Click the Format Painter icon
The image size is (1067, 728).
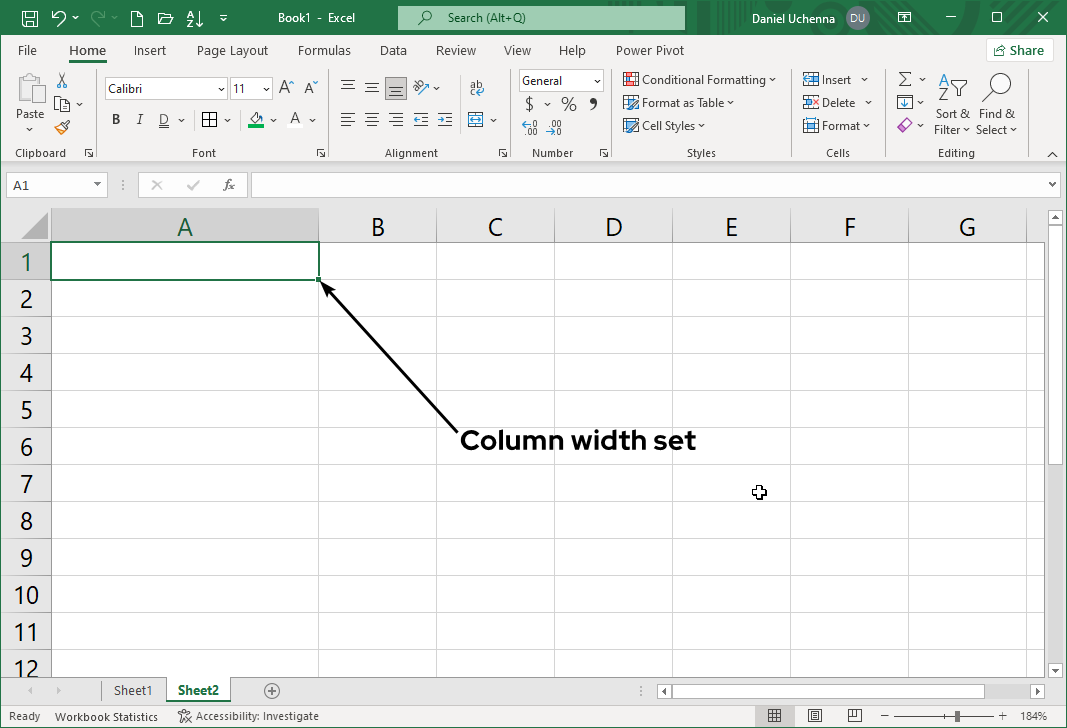tap(60, 126)
